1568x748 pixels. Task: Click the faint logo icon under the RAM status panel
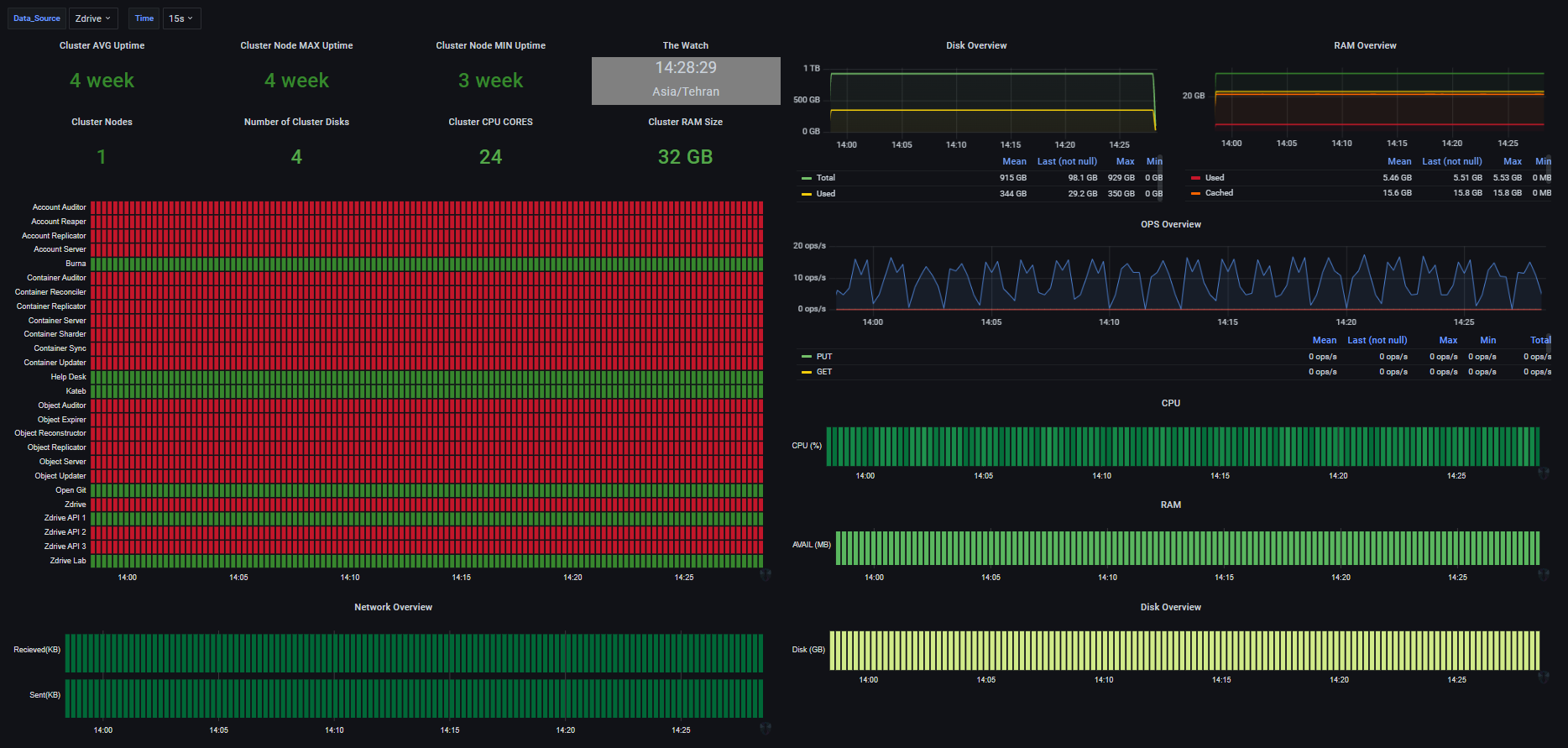tap(1543, 575)
